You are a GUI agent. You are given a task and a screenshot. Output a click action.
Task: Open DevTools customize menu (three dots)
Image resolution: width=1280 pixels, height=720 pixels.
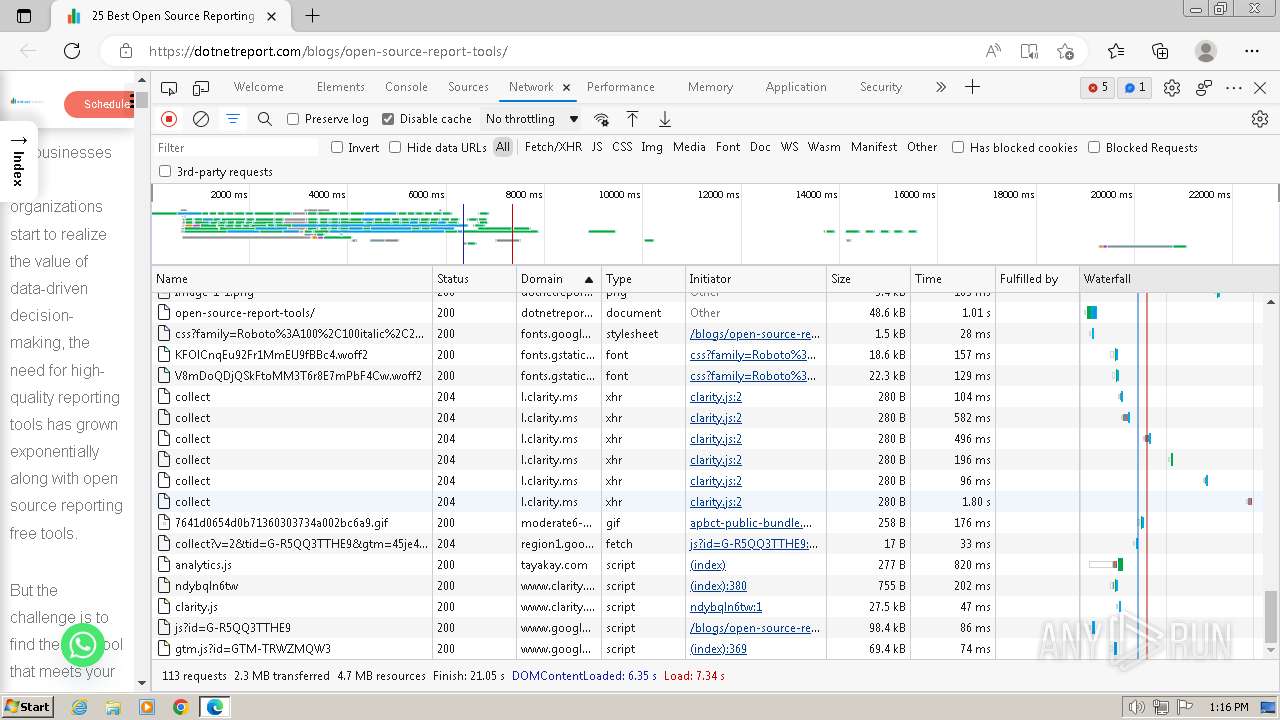pyautogui.click(x=1234, y=88)
